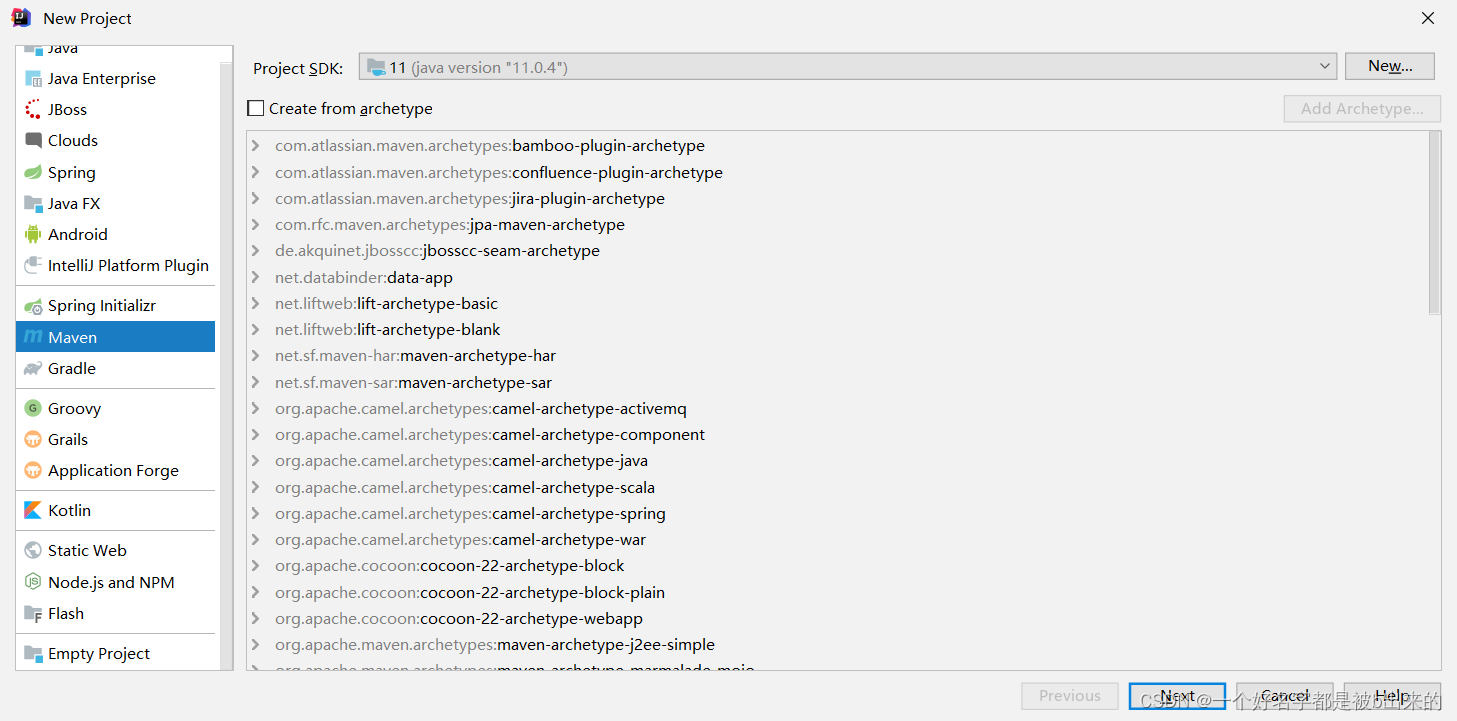Click the Spring green leaf icon
Viewport: 1457px width, 721px height.
point(33,173)
